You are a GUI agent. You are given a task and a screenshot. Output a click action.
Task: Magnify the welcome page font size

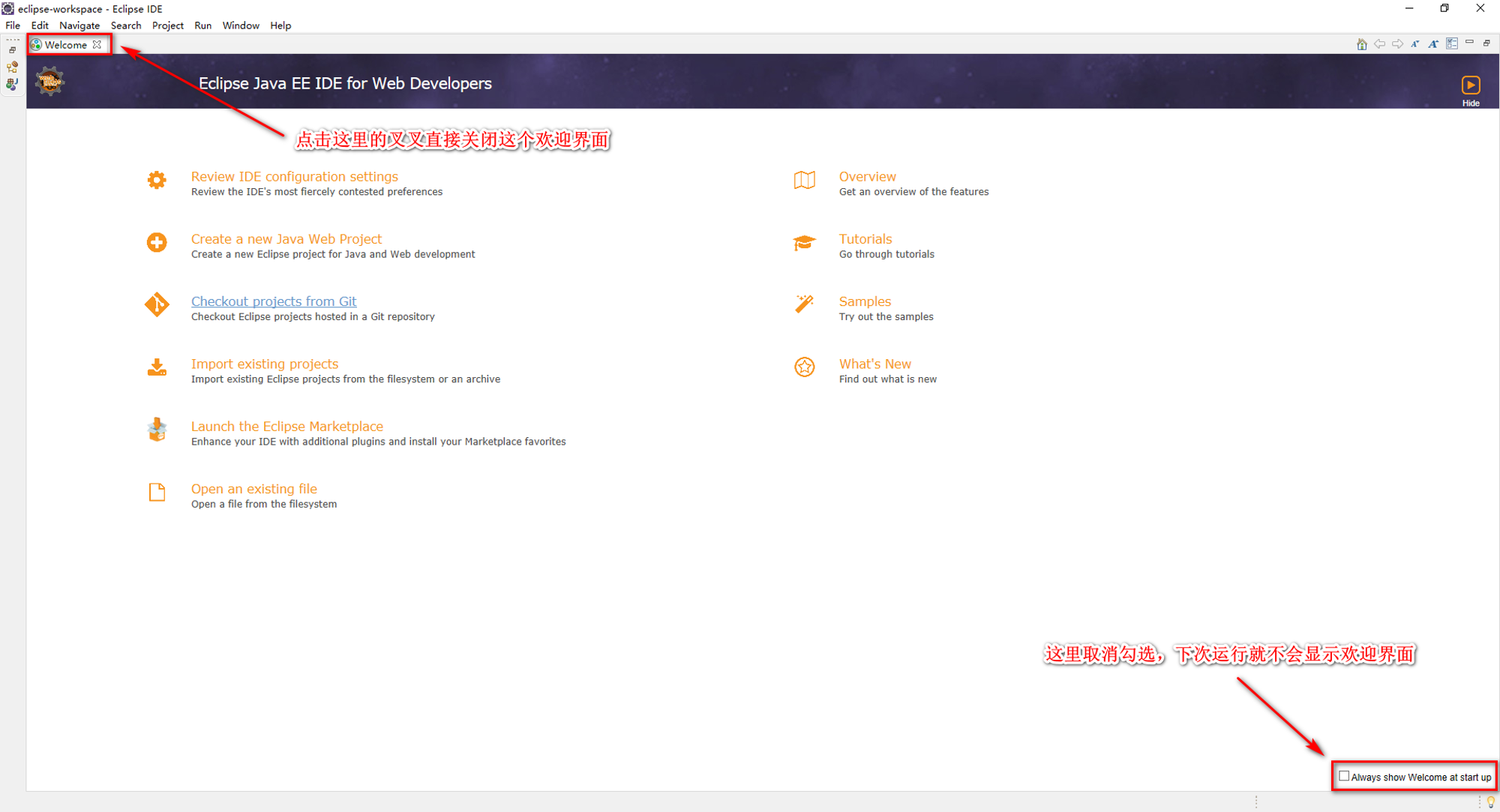[x=1433, y=44]
